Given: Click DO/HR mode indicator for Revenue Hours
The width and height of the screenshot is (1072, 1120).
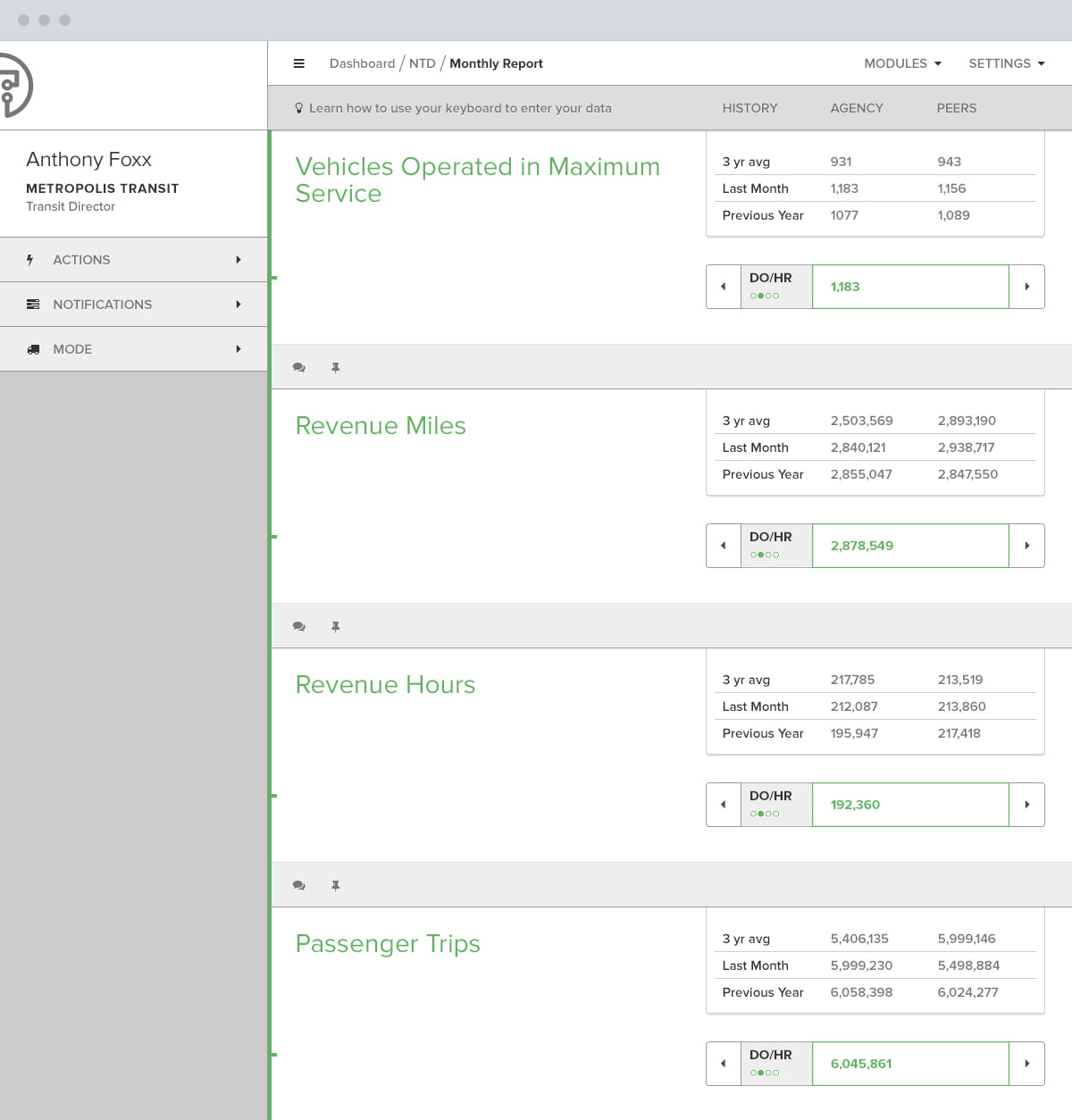Looking at the screenshot, I should pyautogui.click(x=776, y=805).
